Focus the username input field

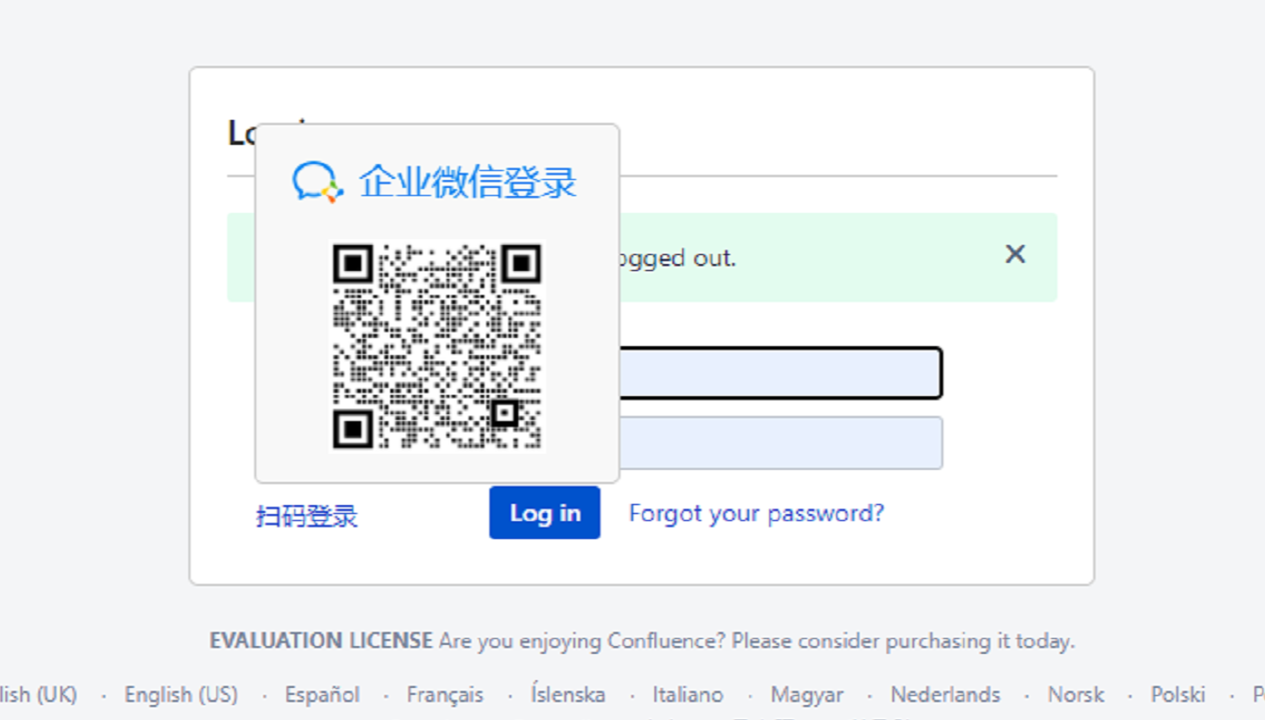coord(780,373)
